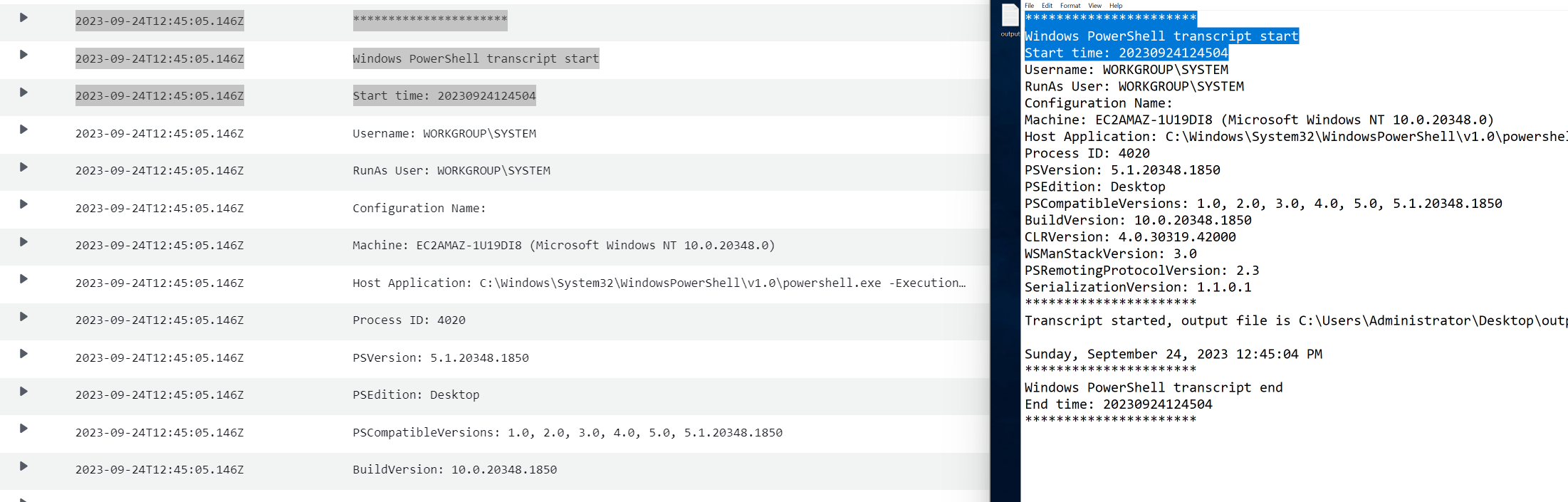The width and height of the screenshot is (1568, 502).
Task: Expand the 'Host Application' log row
Action: pos(23,279)
